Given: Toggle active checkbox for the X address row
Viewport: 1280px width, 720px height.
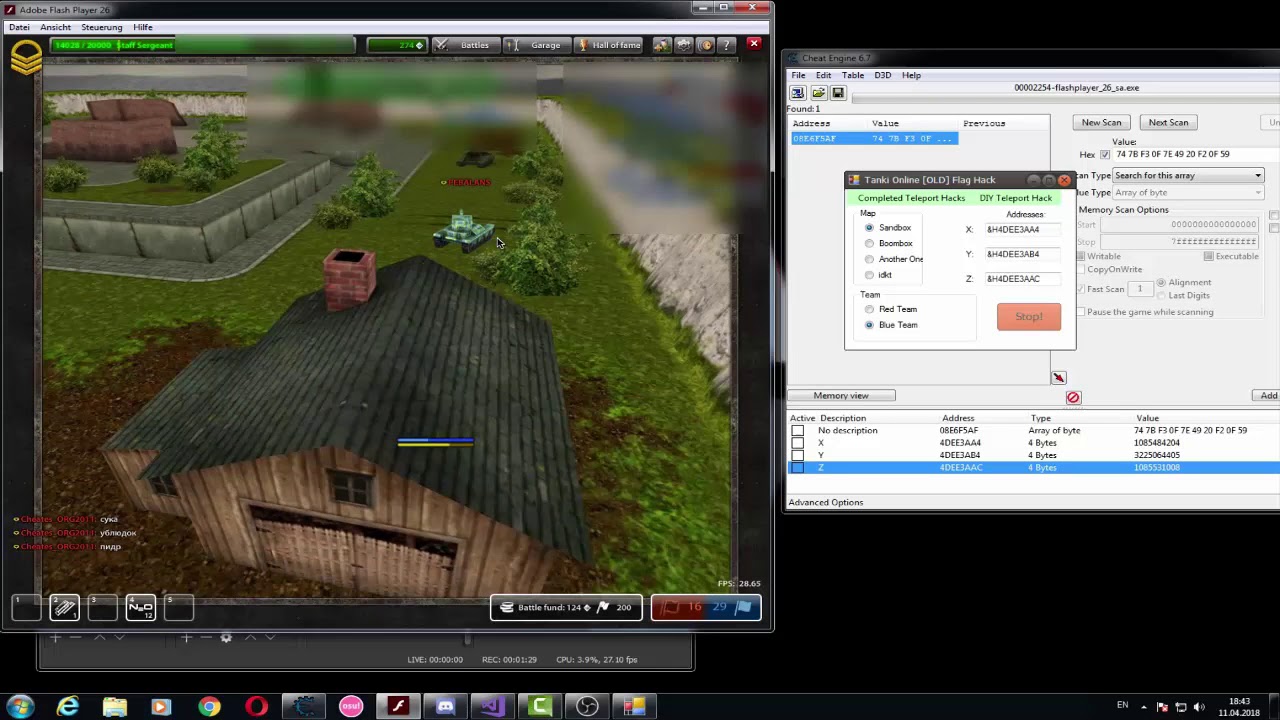Looking at the screenshot, I should [797, 443].
